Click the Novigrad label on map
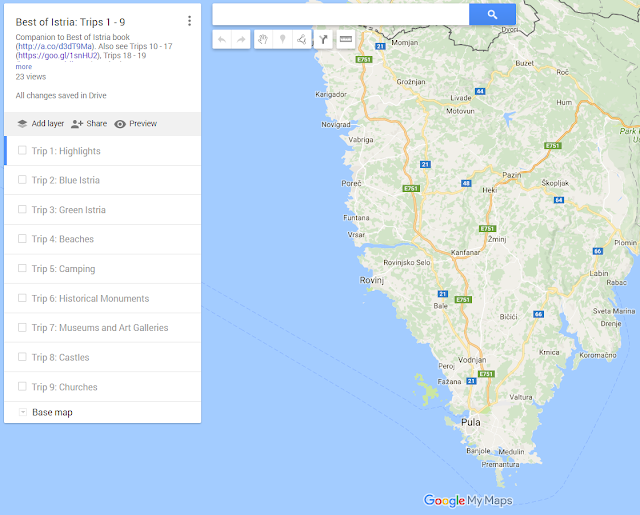The width and height of the screenshot is (640, 515). tap(336, 124)
